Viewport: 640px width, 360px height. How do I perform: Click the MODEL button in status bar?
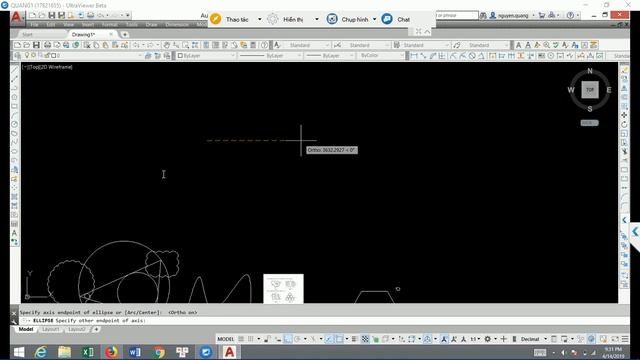[225, 339]
